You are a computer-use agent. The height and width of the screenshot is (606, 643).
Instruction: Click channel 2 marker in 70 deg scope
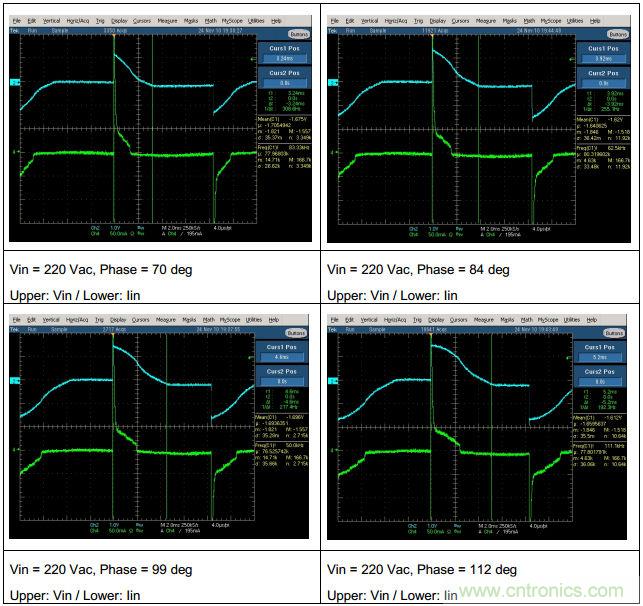(x=13, y=83)
